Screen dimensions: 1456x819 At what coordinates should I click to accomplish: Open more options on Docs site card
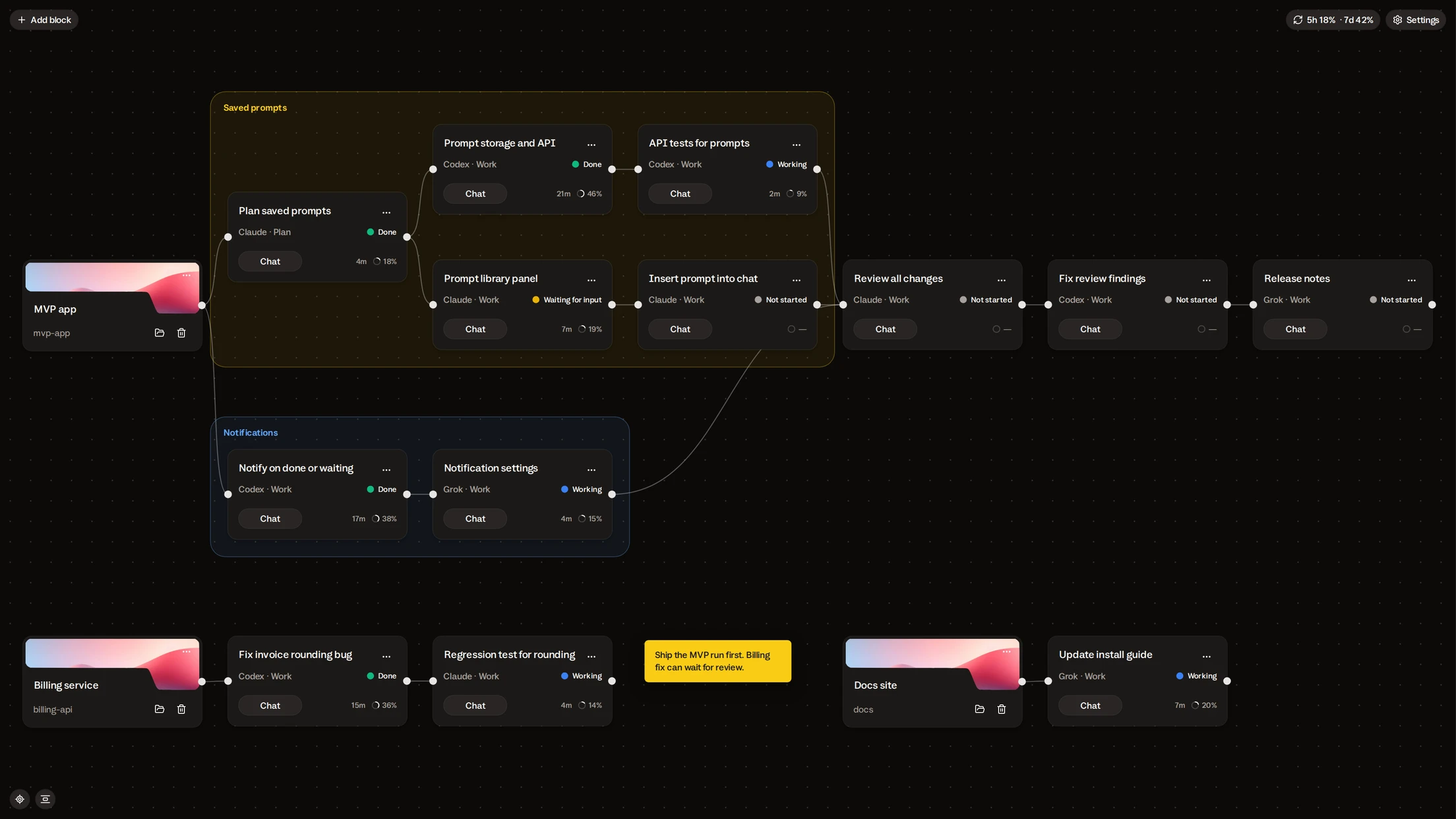(1006, 652)
